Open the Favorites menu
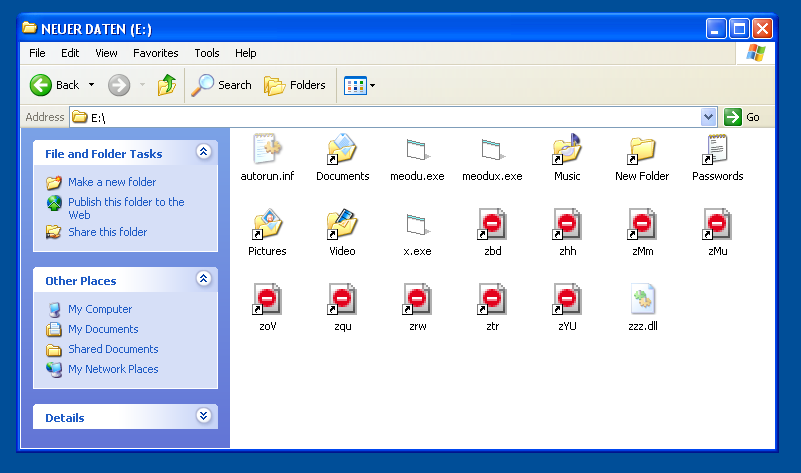 156,53
